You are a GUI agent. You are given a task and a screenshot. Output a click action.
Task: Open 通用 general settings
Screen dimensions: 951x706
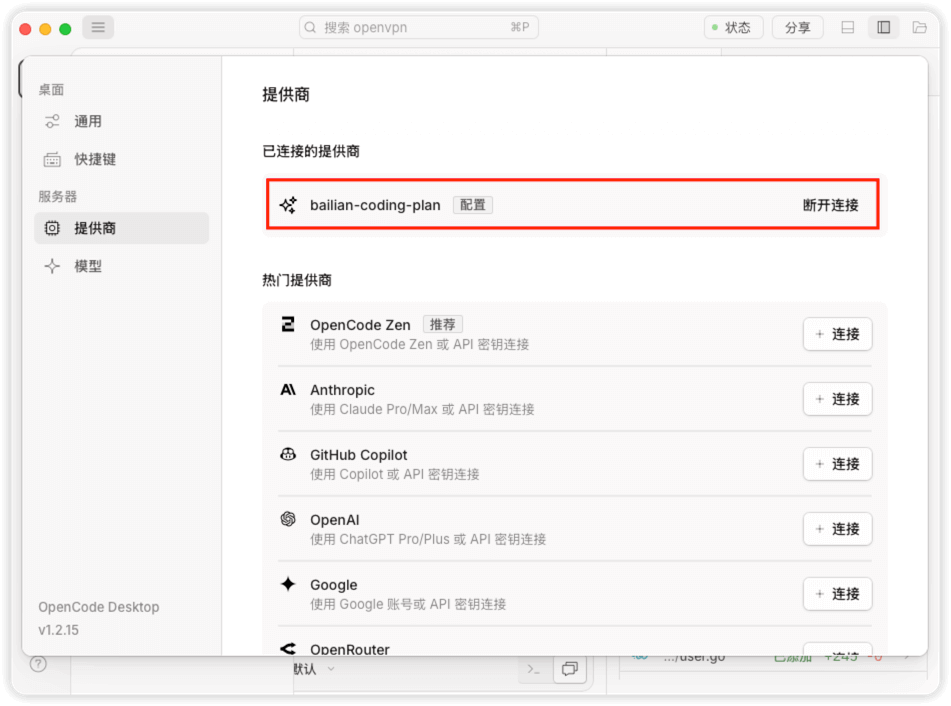[121, 121]
